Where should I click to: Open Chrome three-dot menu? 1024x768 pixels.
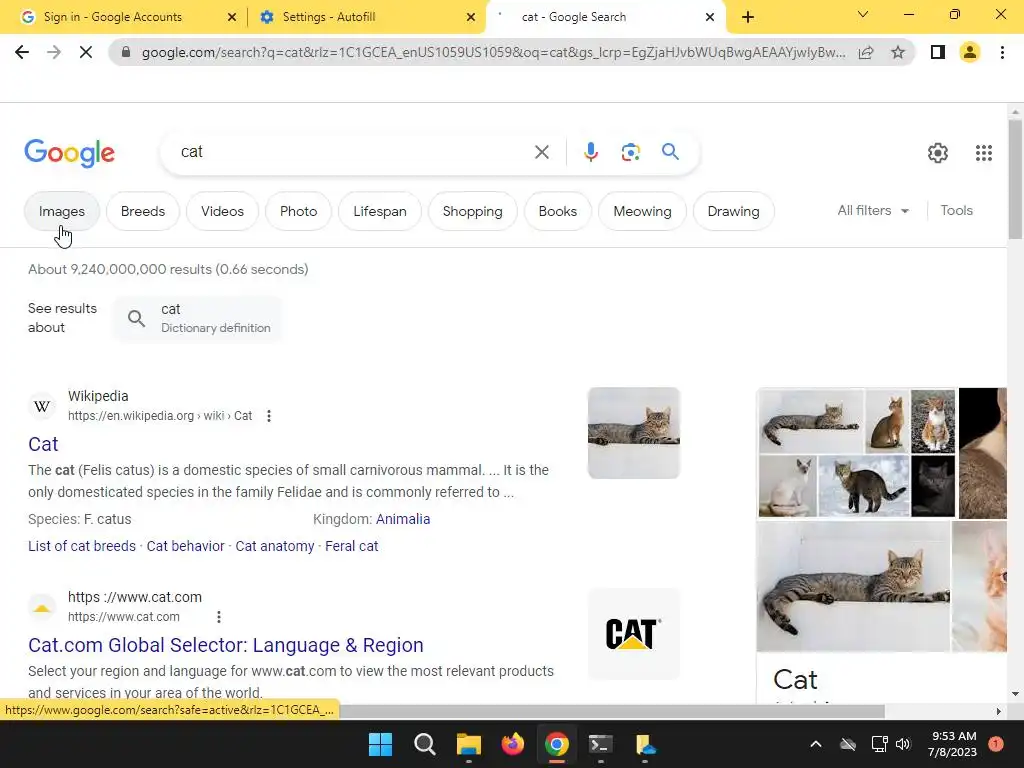point(1002,52)
